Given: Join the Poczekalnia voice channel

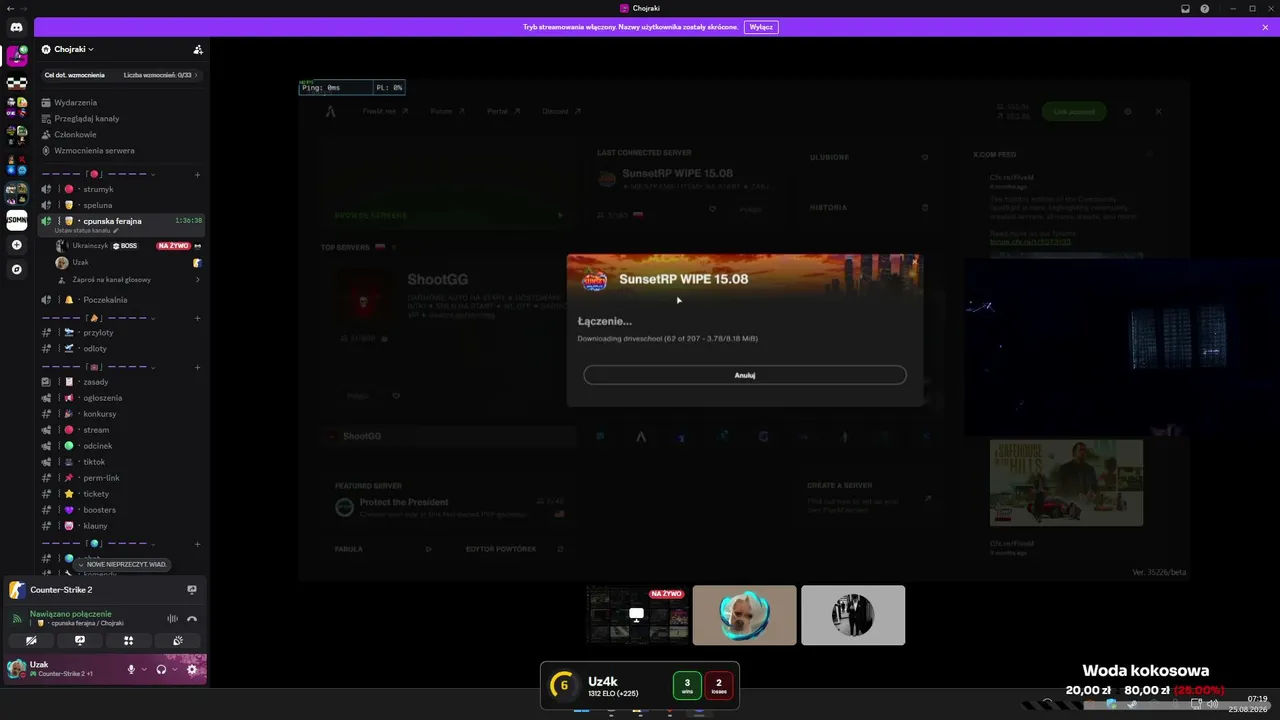Looking at the screenshot, I should coord(122,300).
